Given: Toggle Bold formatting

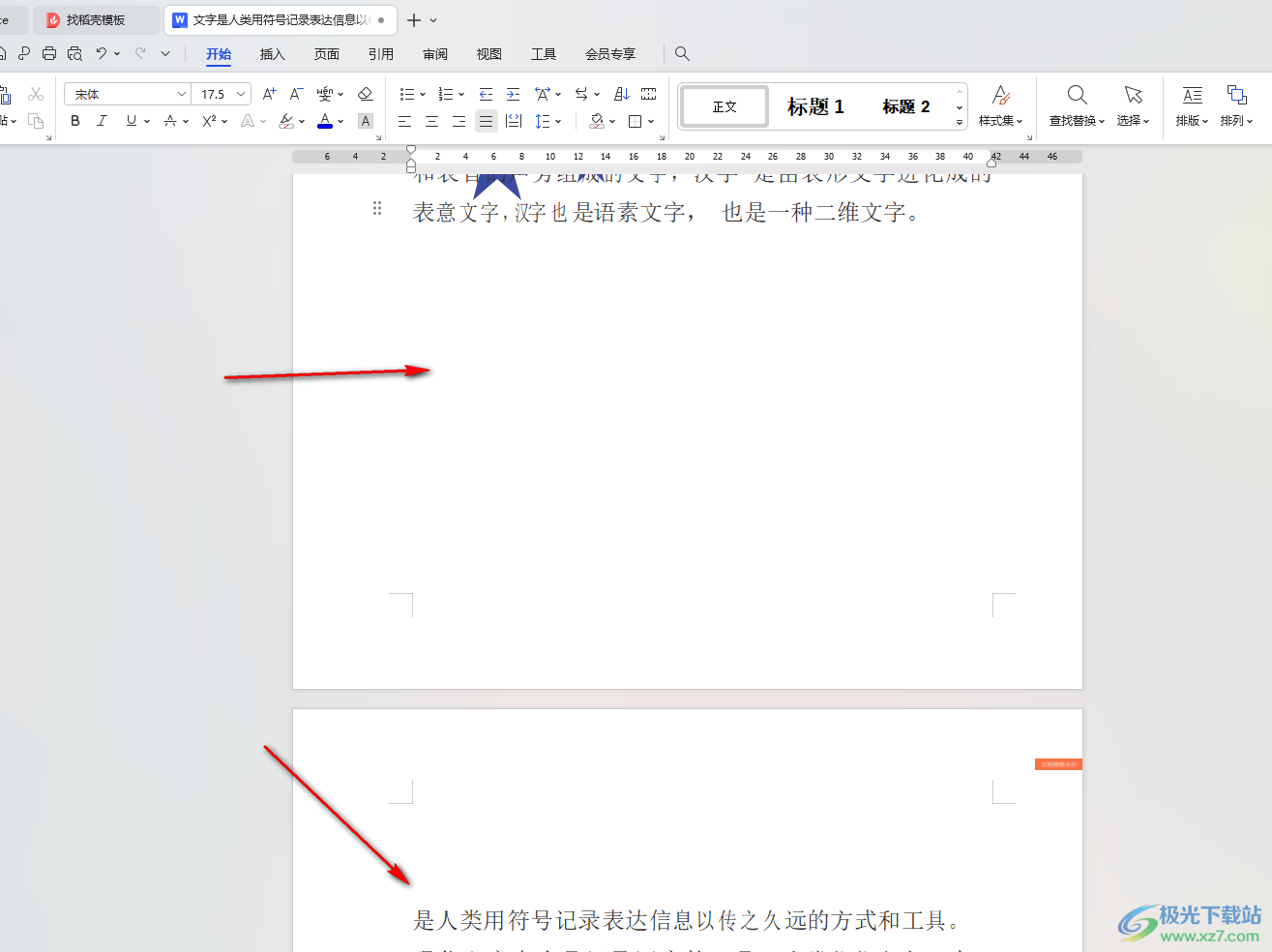Looking at the screenshot, I should click(x=75, y=121).
